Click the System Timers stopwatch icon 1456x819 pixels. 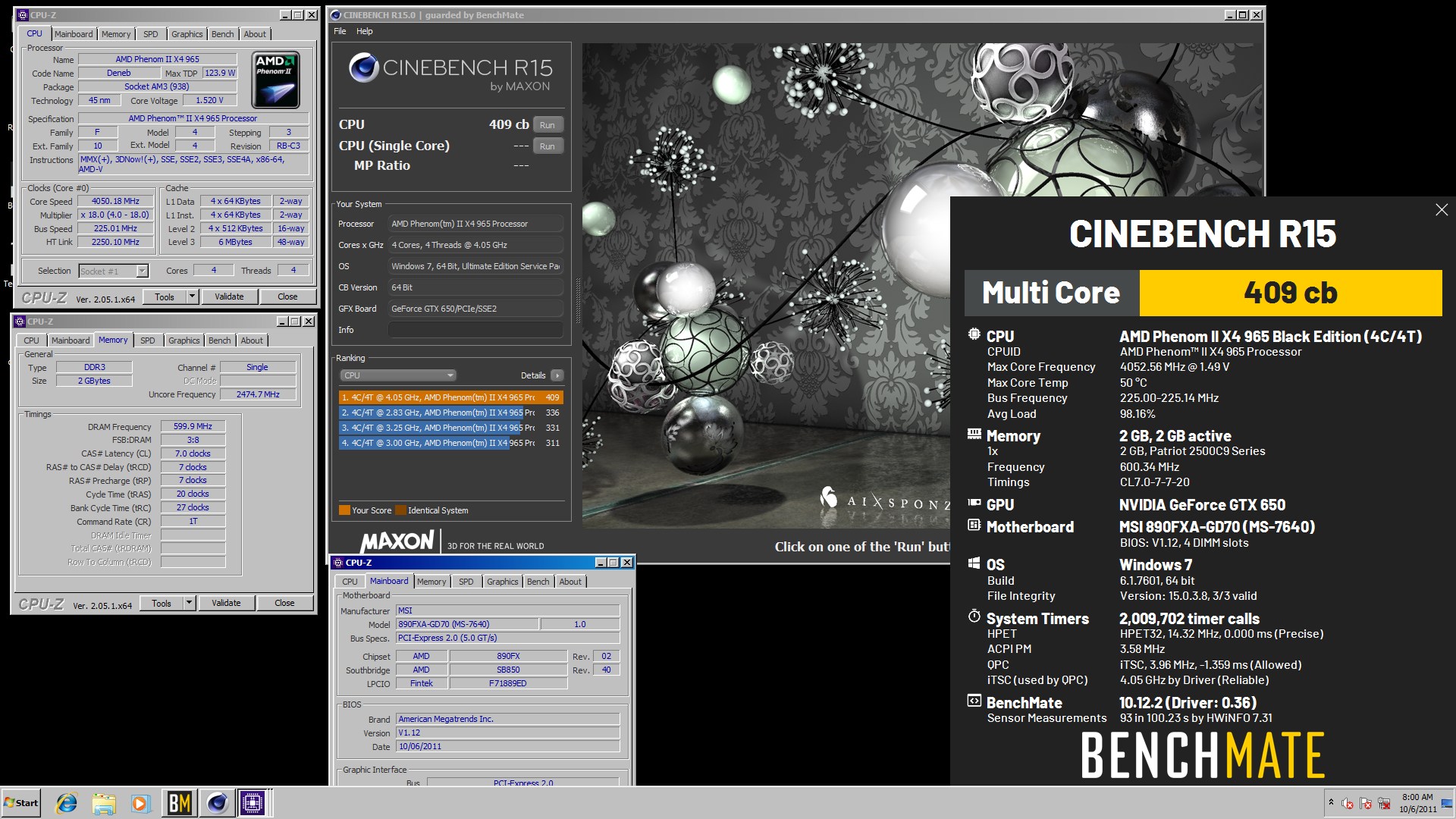974,617
